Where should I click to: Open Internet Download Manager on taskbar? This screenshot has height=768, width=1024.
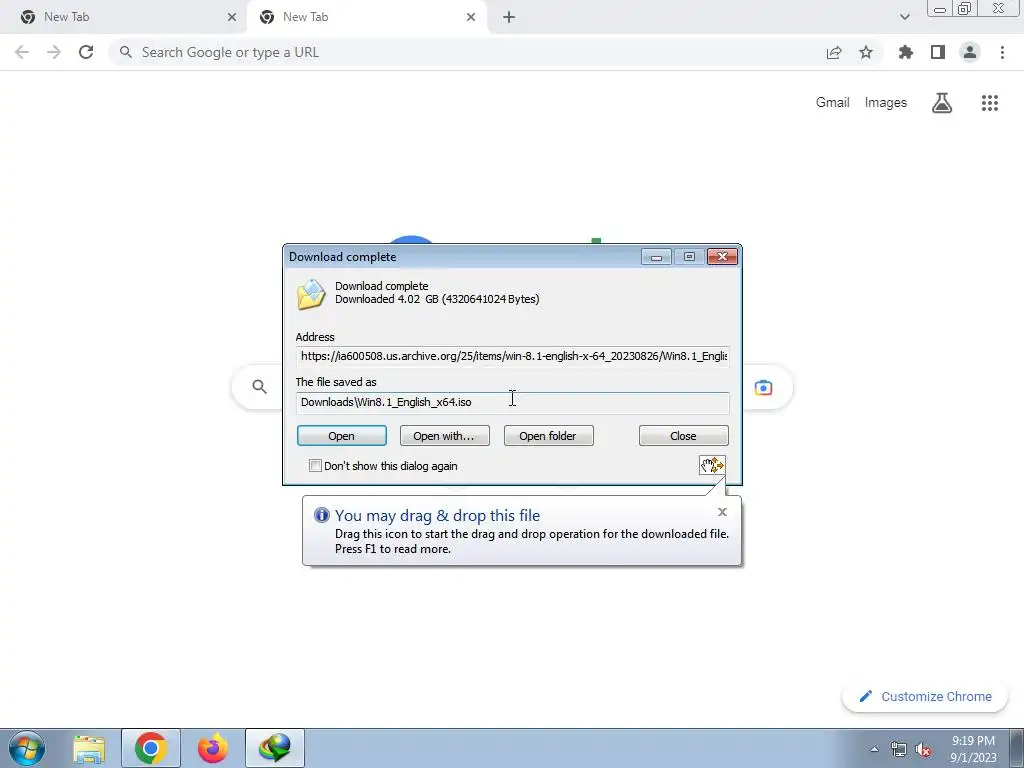click(x=275, y=748)
